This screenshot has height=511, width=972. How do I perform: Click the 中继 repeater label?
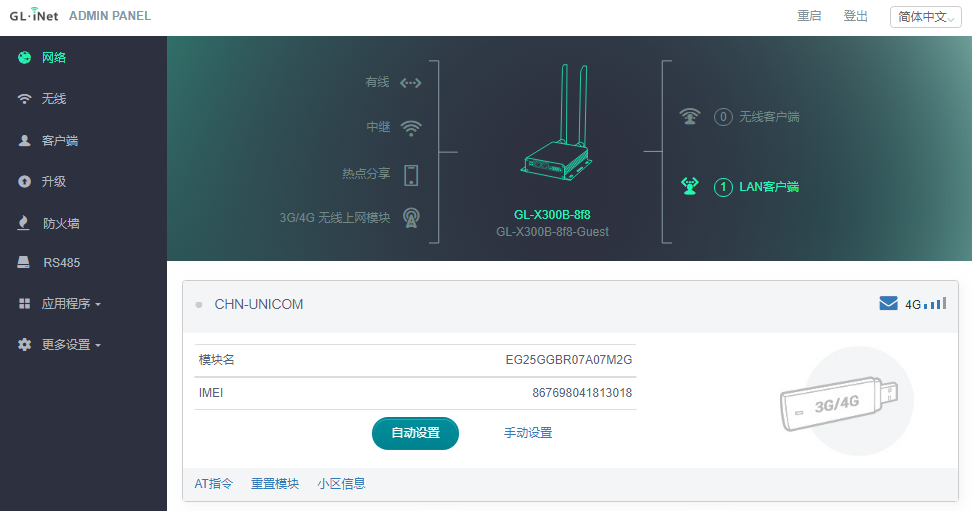(x=378, y=127)
